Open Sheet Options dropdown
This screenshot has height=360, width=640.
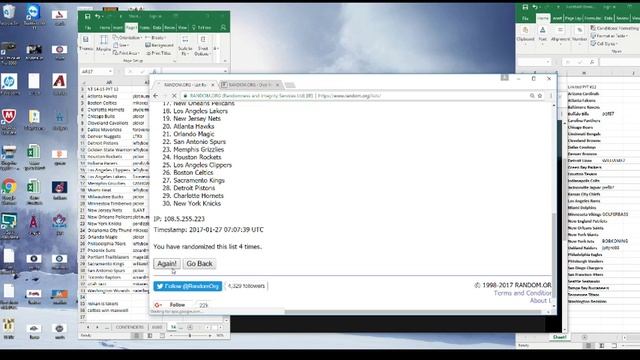[x=202, y=45]
